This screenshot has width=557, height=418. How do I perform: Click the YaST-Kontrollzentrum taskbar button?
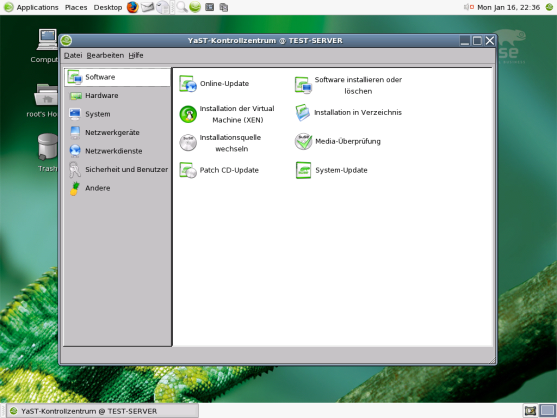click(102, 411)
